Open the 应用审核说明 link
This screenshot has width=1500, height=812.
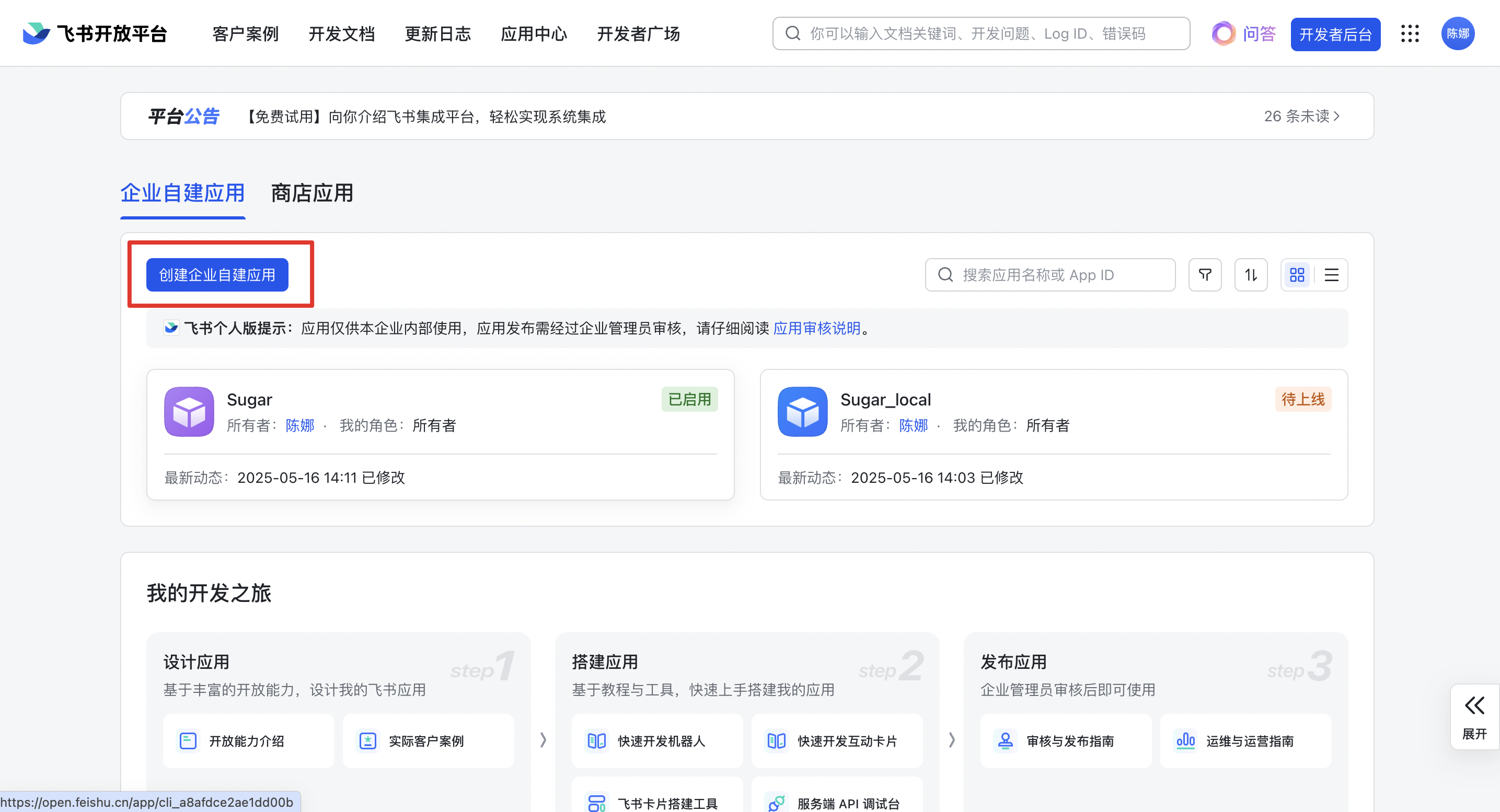tap(817, 328)
